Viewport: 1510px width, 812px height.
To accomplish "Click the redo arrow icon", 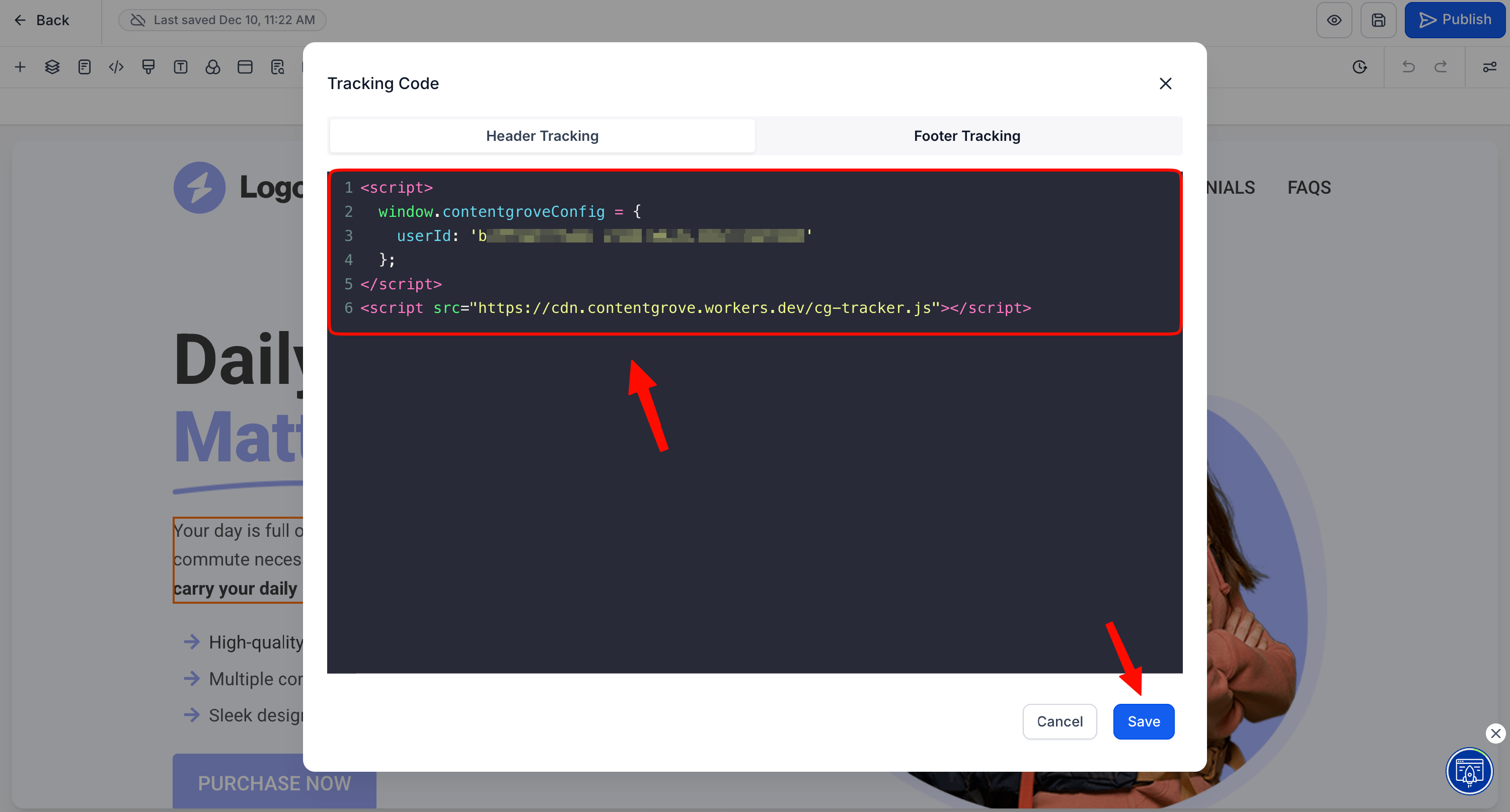I will (x=1441, y=67).
